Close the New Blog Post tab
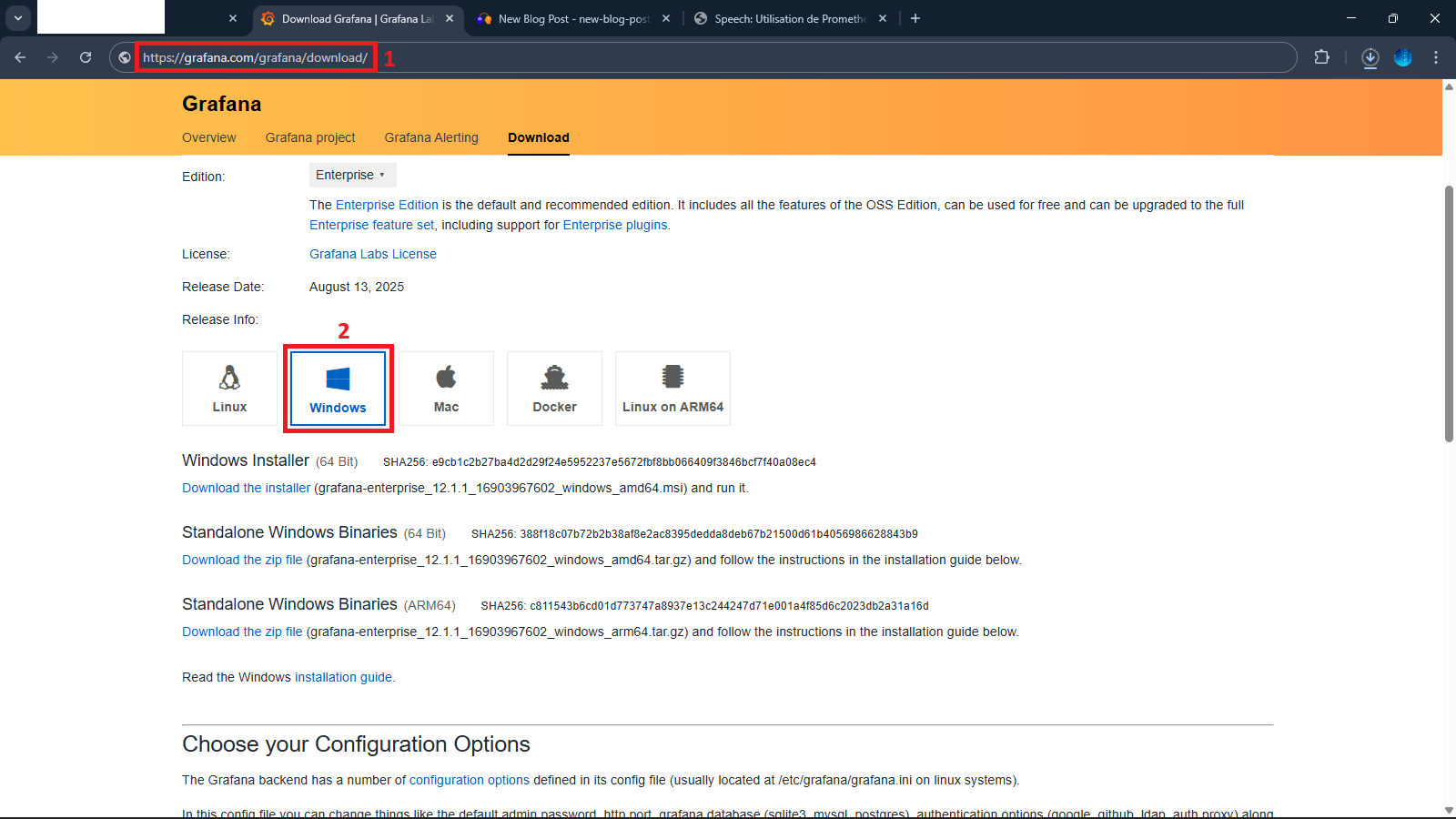Viewport: 1456px width, 819px height. (x=666, y=18)
